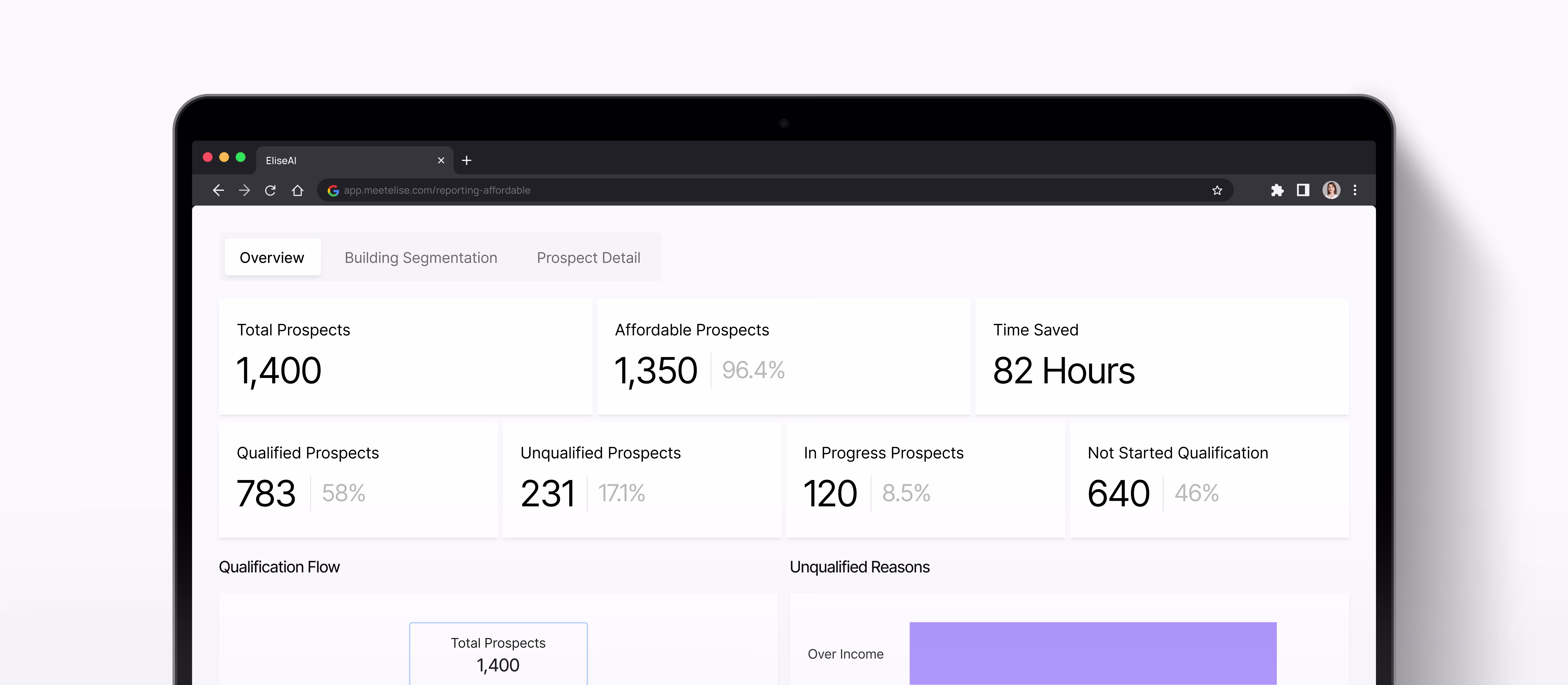The width and height of the screenshot is (1568, 685).
Task: Reload the page with the refresh icon
Action: pos(270,191)
